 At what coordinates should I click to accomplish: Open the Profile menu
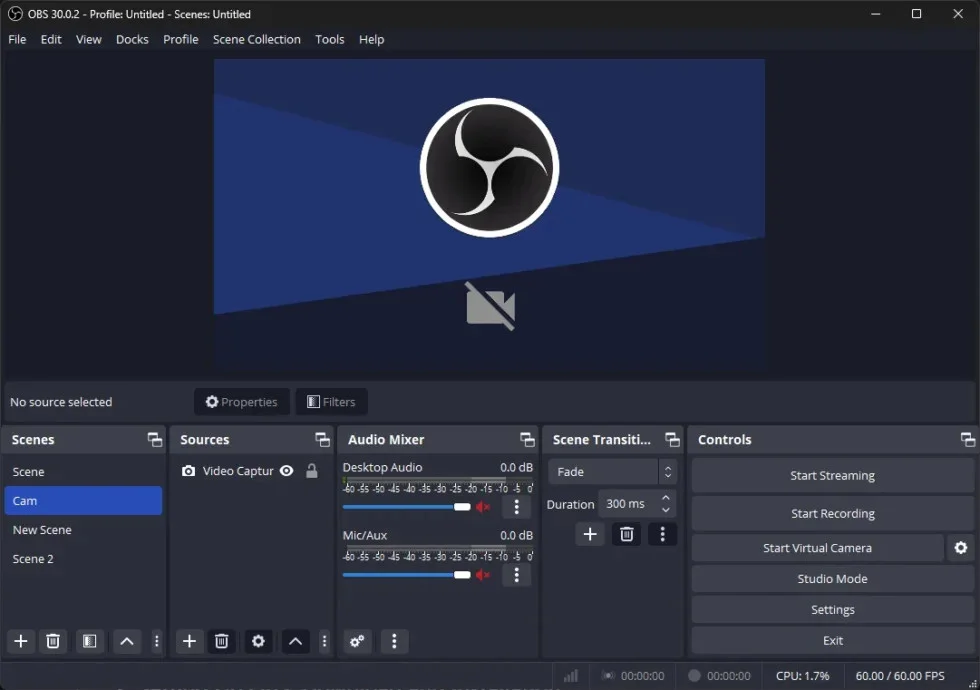point(181,39)
